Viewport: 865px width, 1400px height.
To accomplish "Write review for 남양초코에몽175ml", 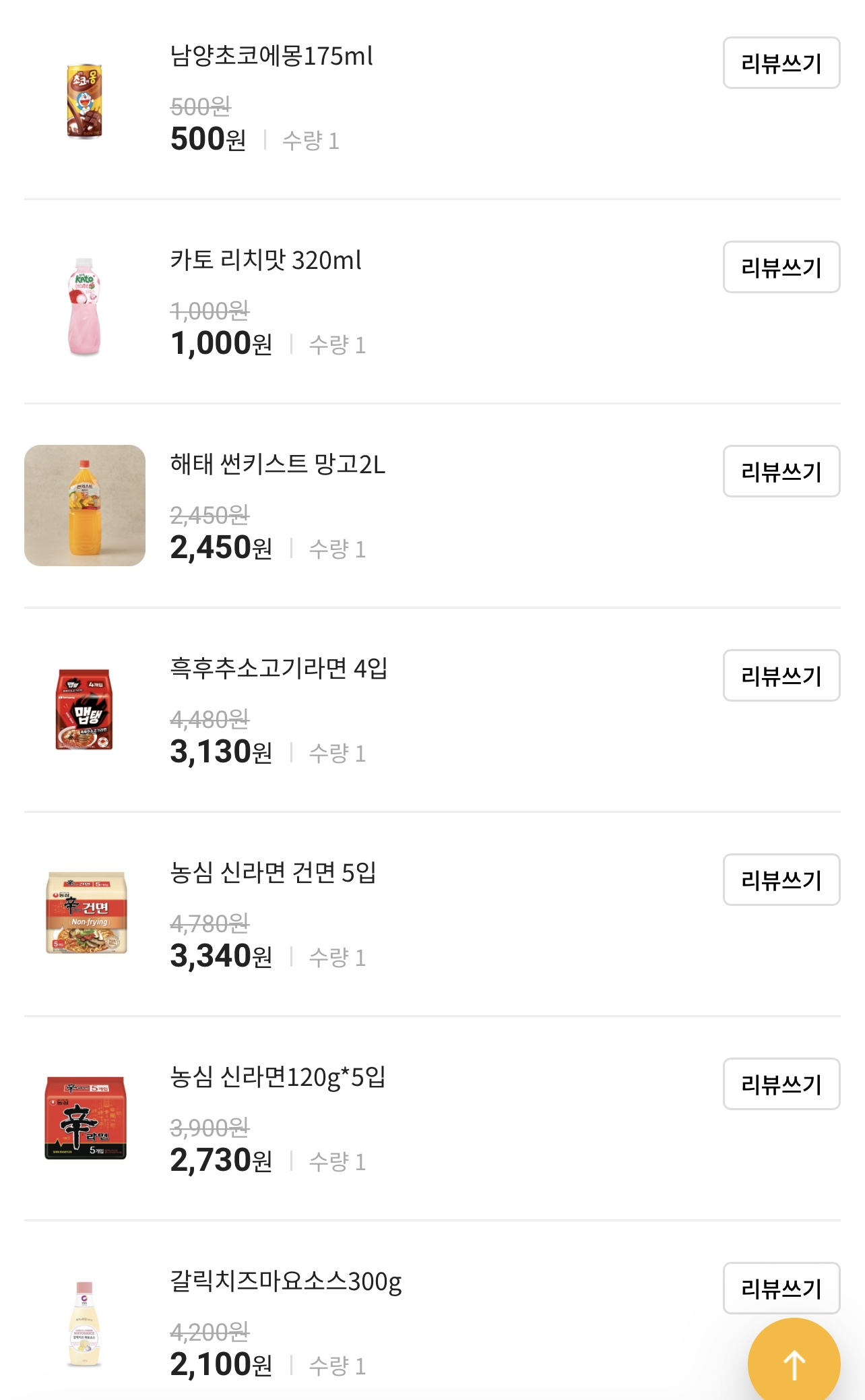I will coord(781,63).
